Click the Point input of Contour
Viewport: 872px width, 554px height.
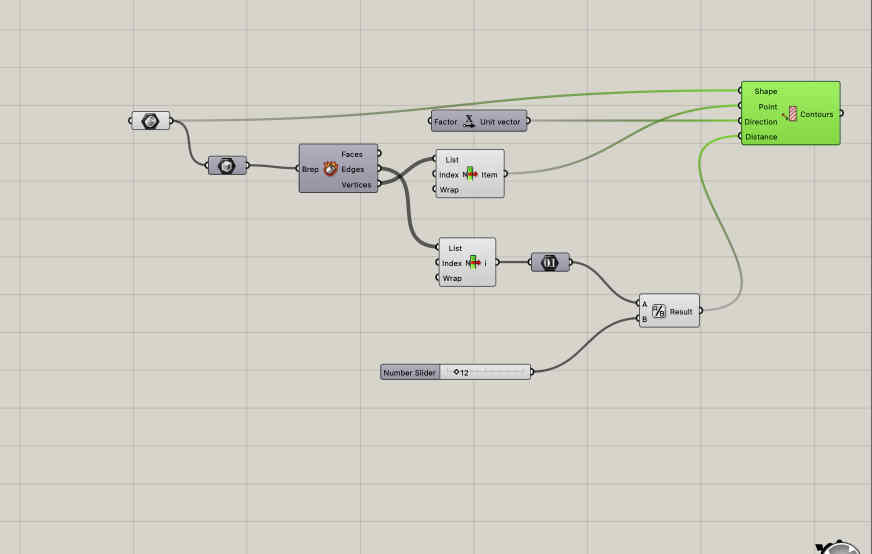click(x=768, y=107)
